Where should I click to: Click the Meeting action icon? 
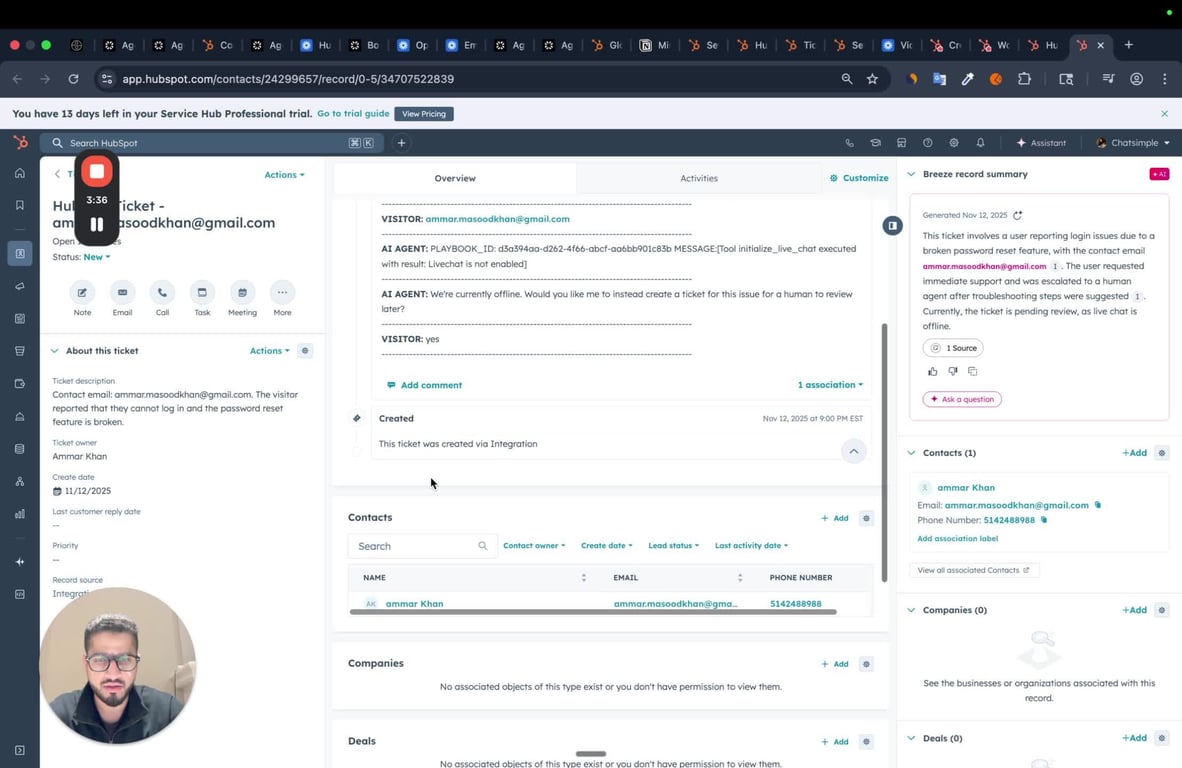(242, 292)
